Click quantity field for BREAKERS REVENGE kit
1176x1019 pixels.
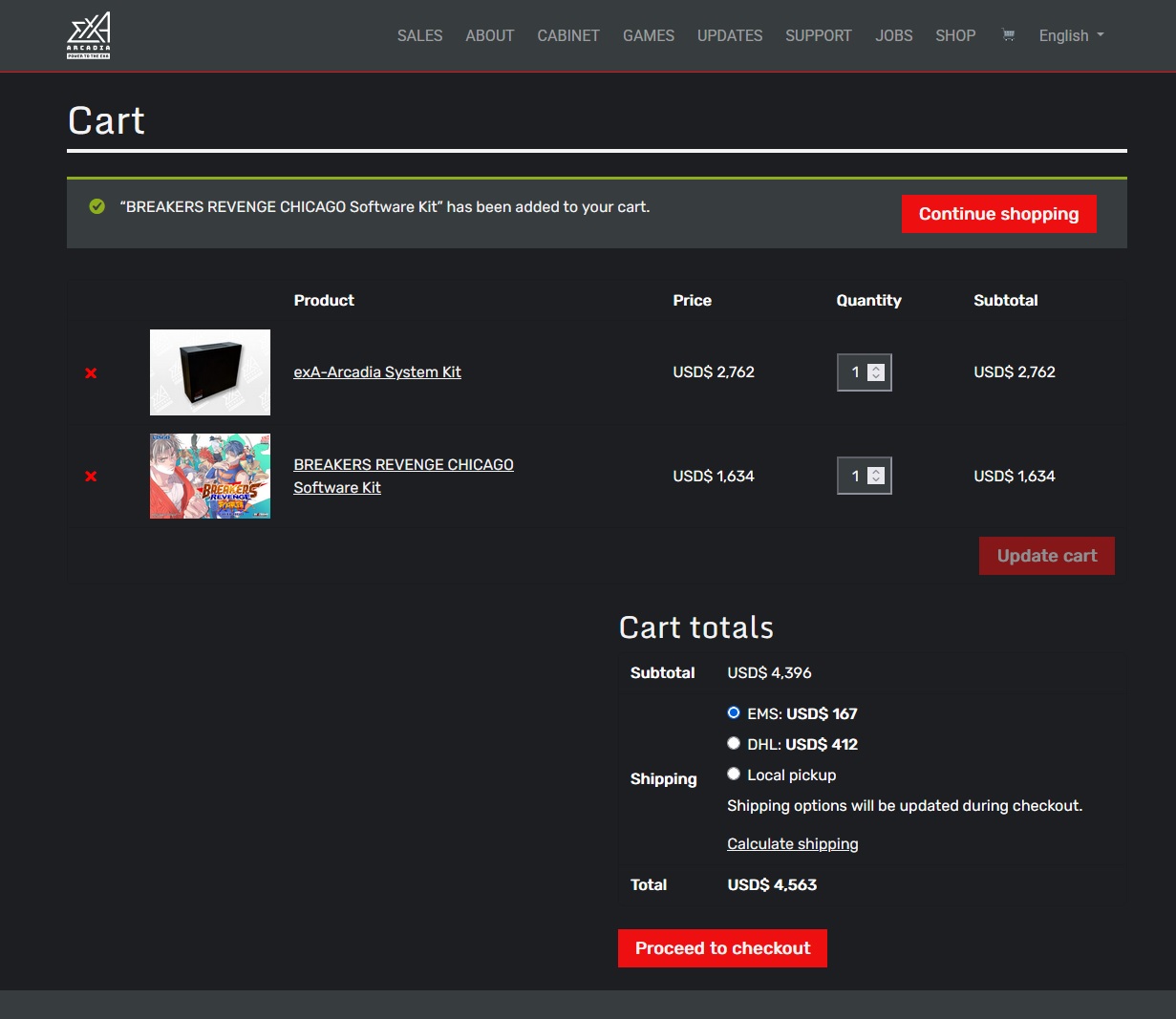[x=864, y=476]
